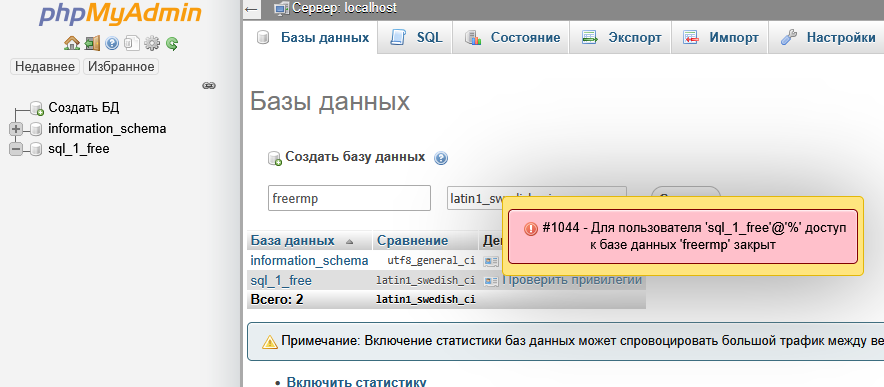884x387 pixels.
Task: Click the log out door icon
Action: 92,43
